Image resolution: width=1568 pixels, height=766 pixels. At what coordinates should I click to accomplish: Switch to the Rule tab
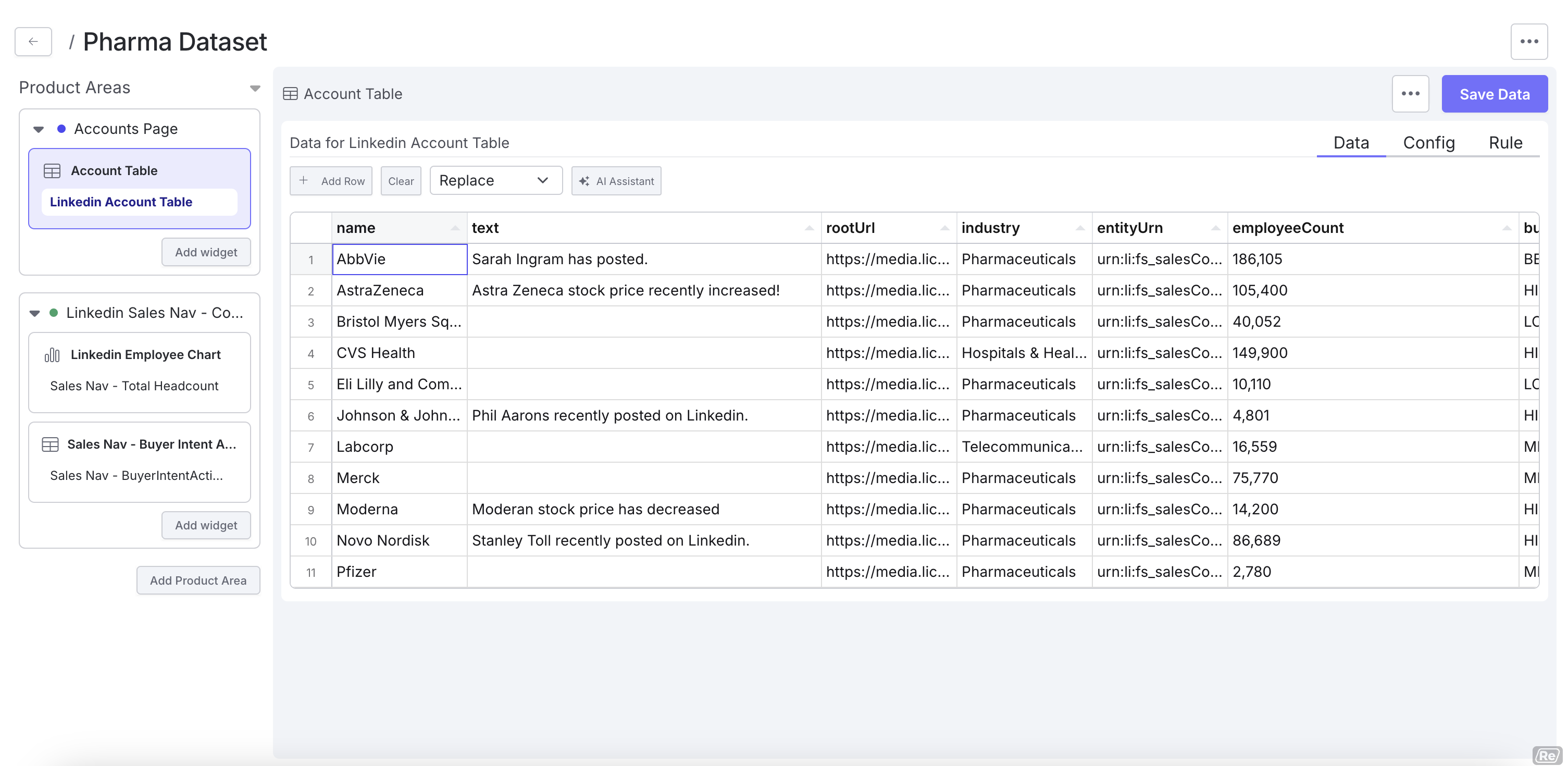point(1504,142)
